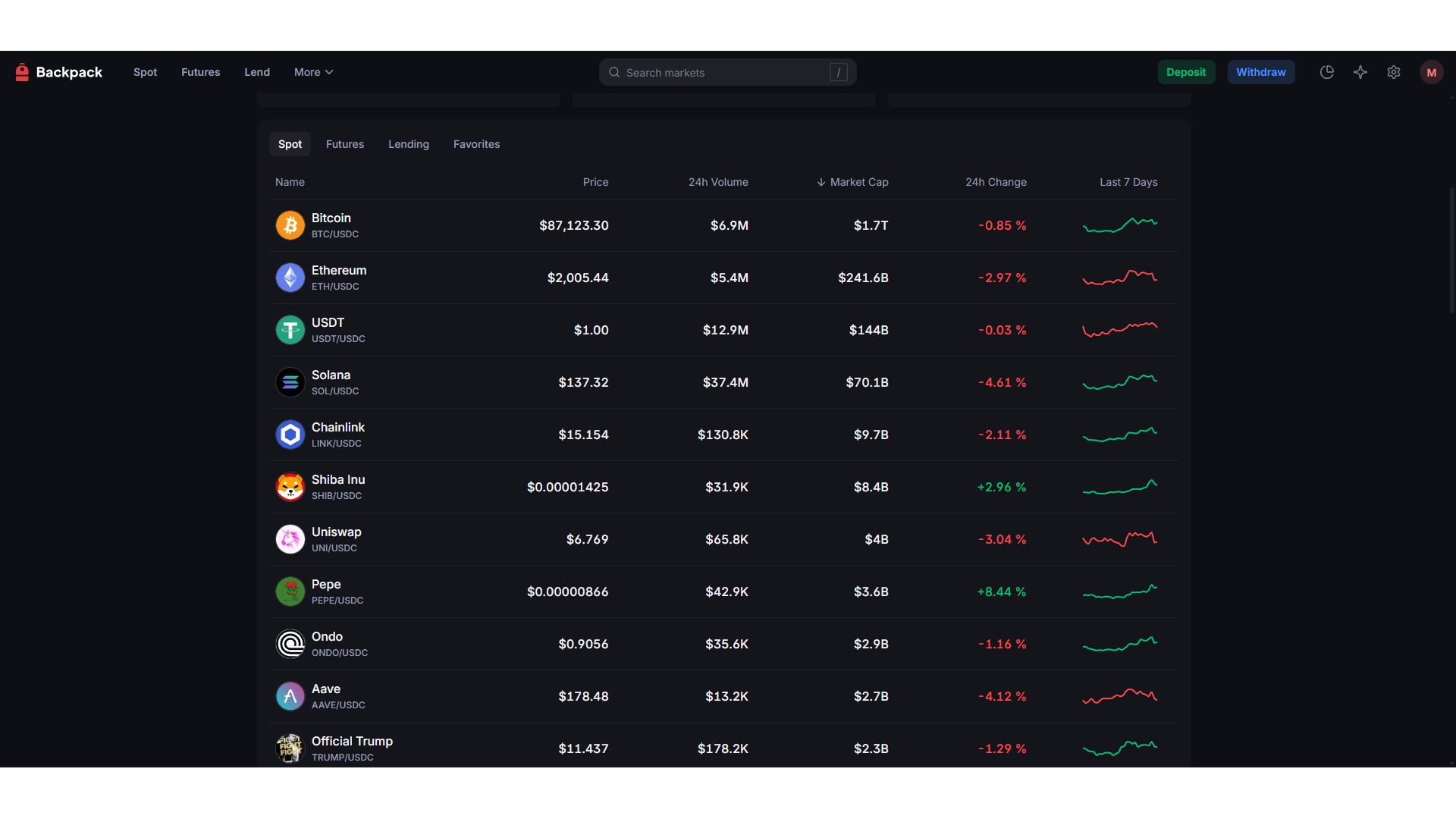Click USDT's $12.9M volume
This screenshot has width=1456, height=819.
726,330
